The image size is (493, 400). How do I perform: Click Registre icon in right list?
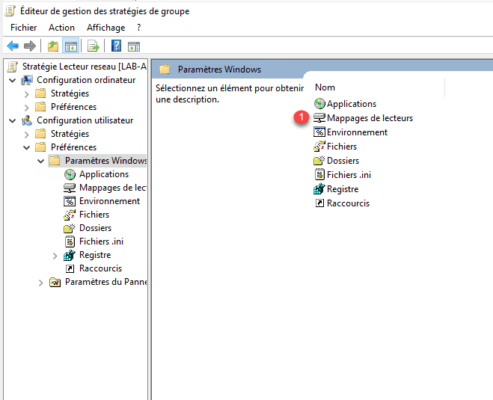coord(319,189)
